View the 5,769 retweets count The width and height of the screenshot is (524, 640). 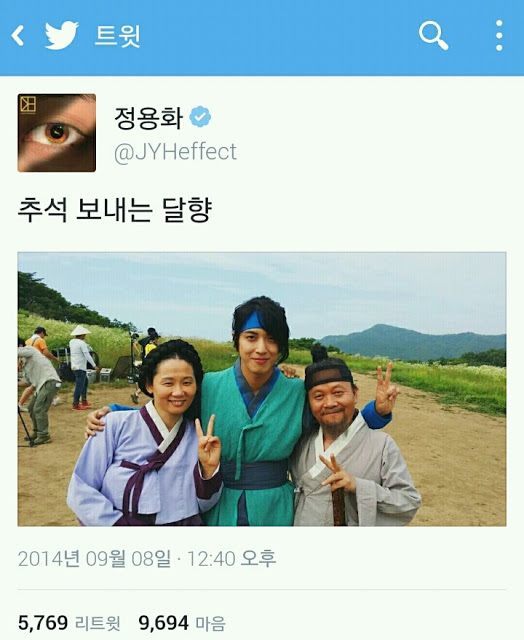click(x=43, y=623)
